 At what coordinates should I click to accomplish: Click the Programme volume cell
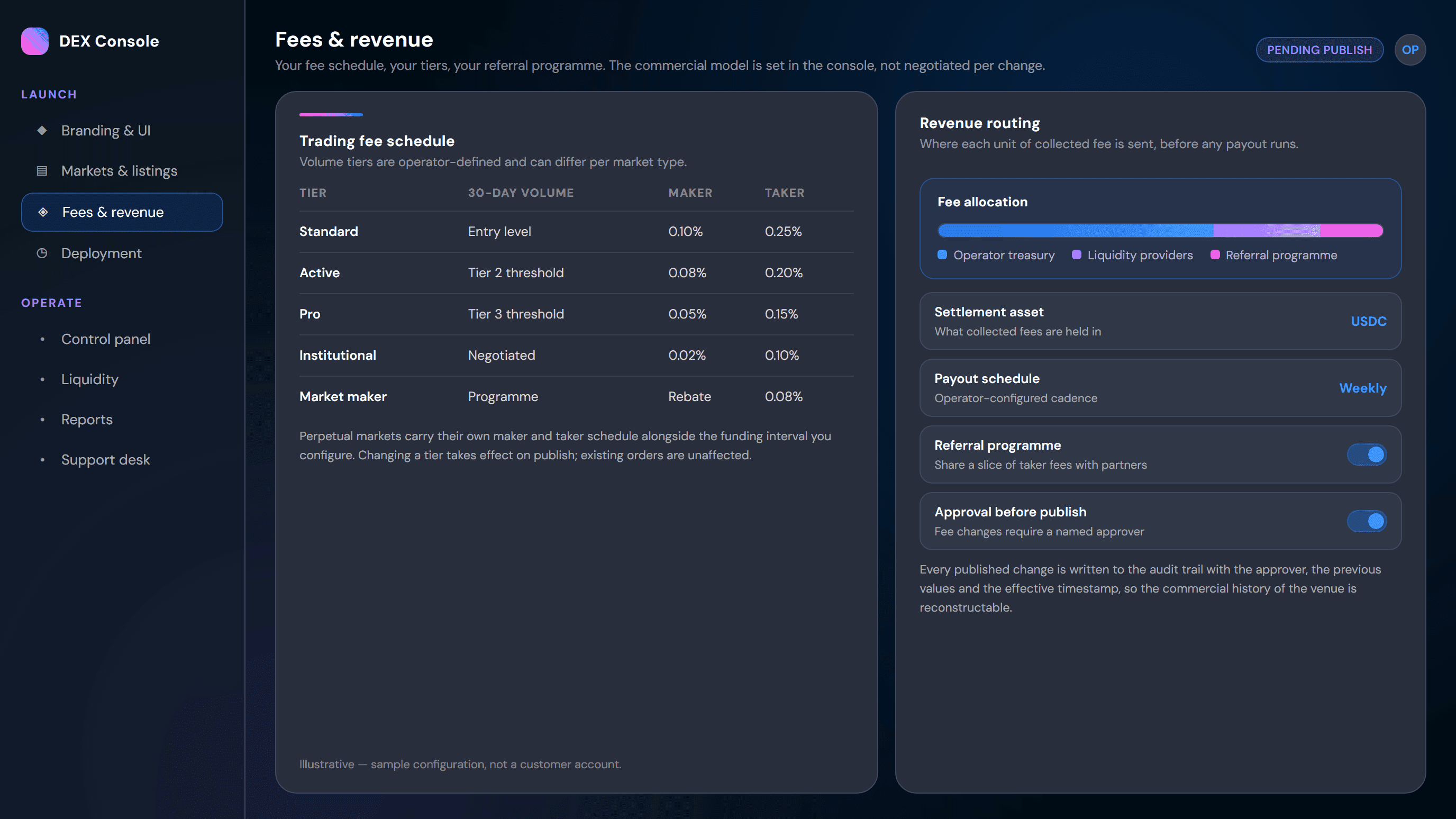tap(503, 396)
